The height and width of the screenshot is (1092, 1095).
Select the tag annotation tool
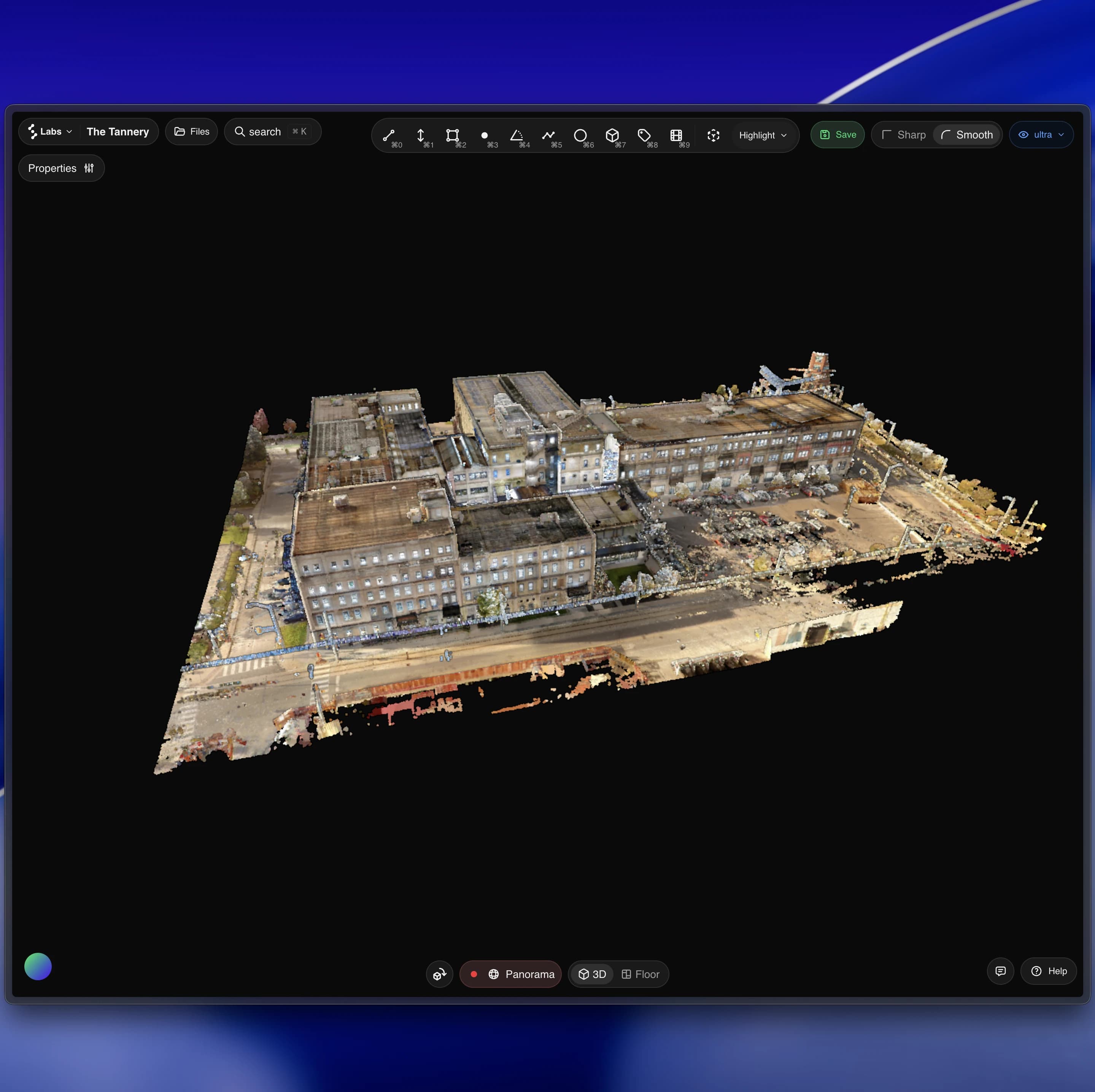point(644,135)
